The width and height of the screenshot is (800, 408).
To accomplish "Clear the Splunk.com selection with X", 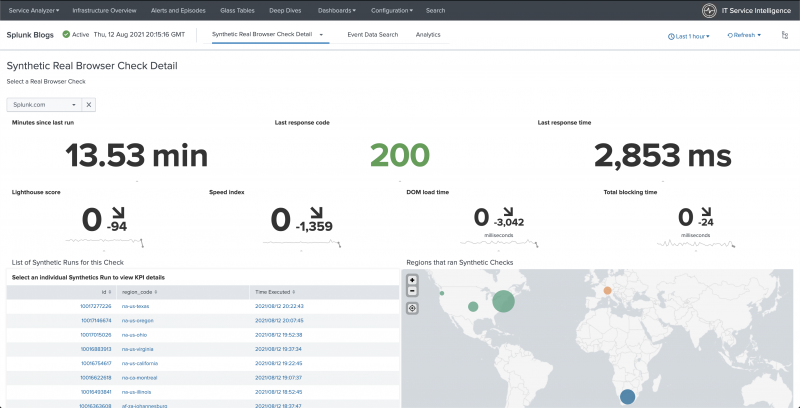I will click(88, 105).
